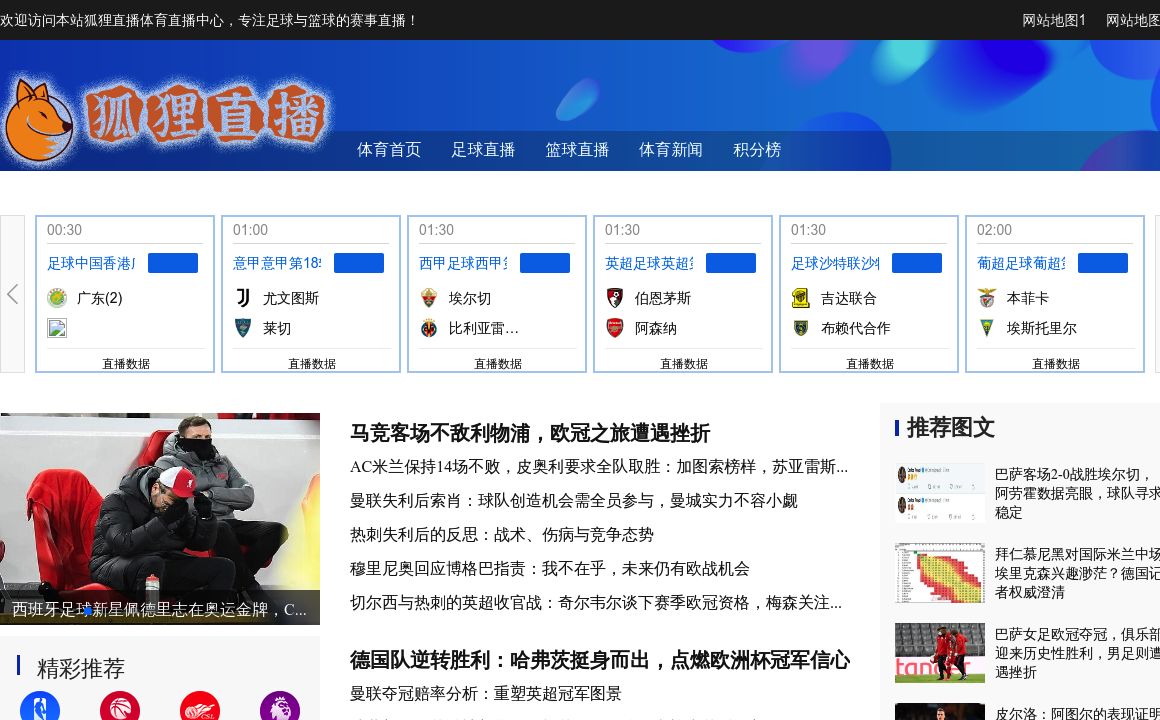This screenshot has height=720, width=1160.
Task: Click the Benfica team crest
Action: click(987, 298)
